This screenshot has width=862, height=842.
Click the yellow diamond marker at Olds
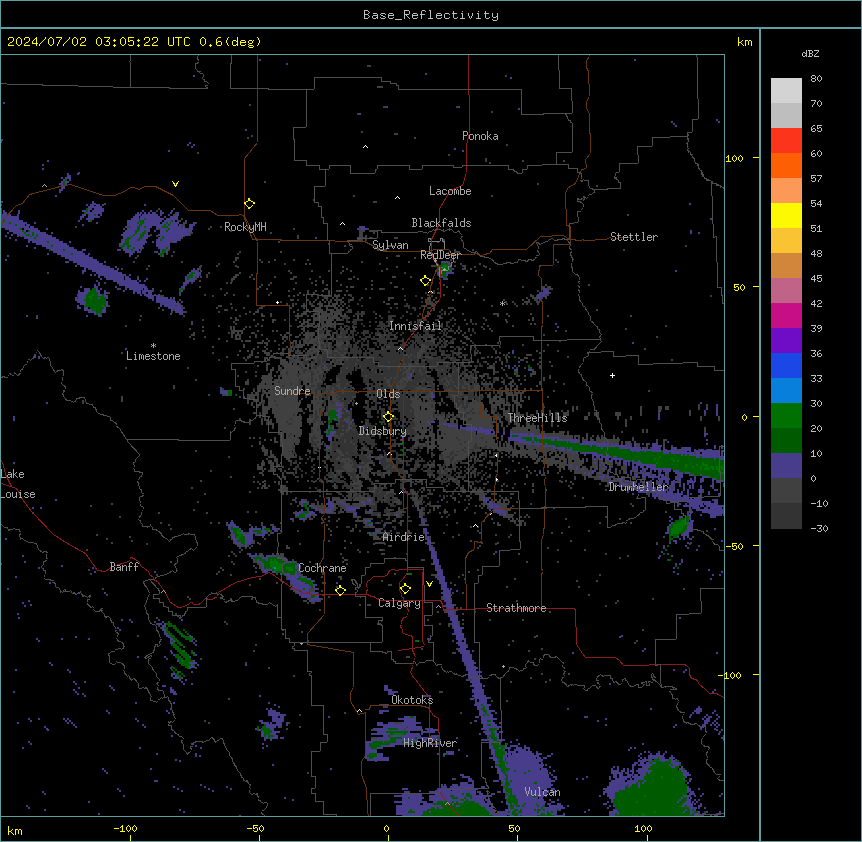click(x=388, y=417)
